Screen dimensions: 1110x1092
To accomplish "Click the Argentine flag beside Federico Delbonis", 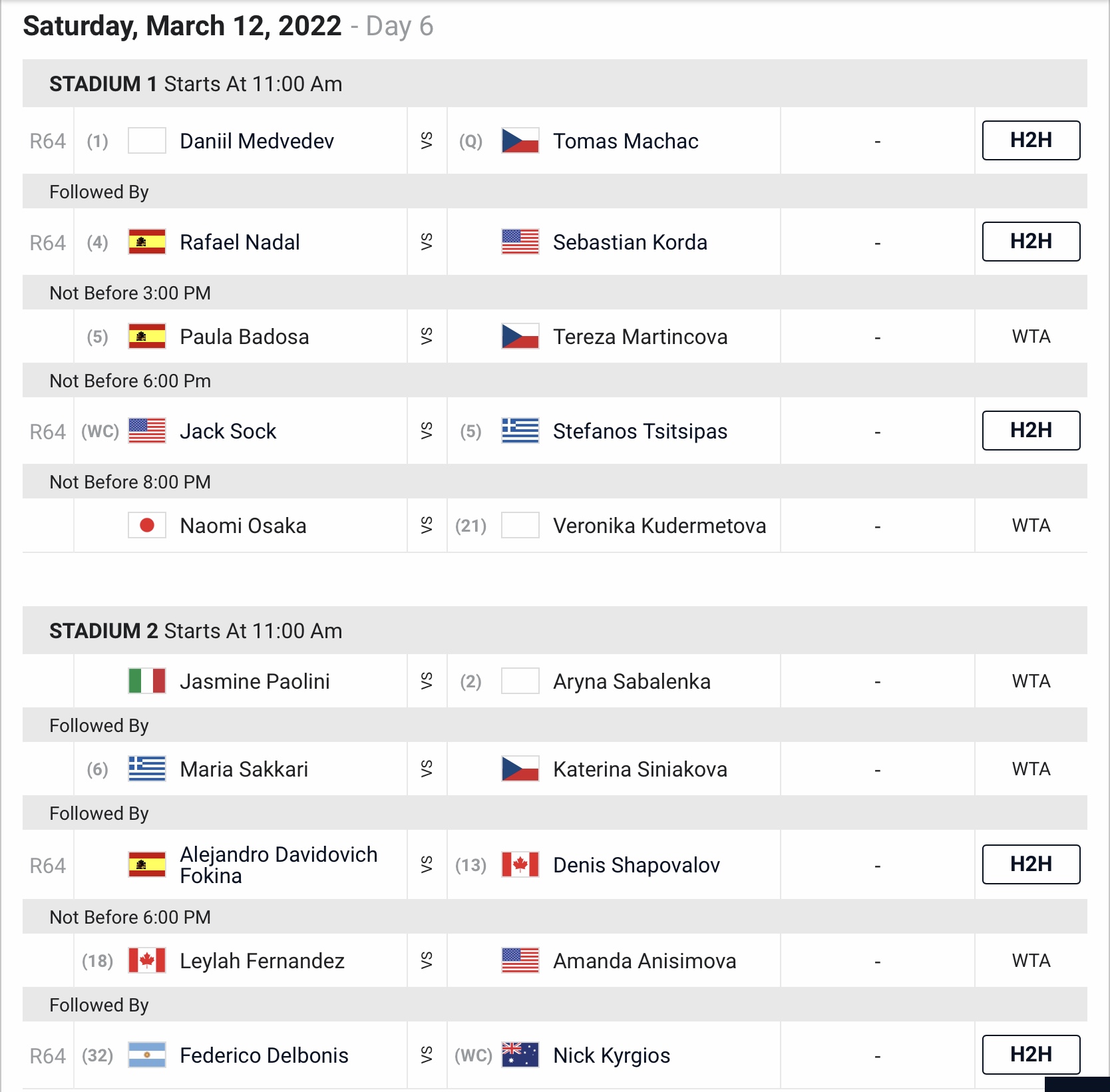I will [x=147, y=1055].
